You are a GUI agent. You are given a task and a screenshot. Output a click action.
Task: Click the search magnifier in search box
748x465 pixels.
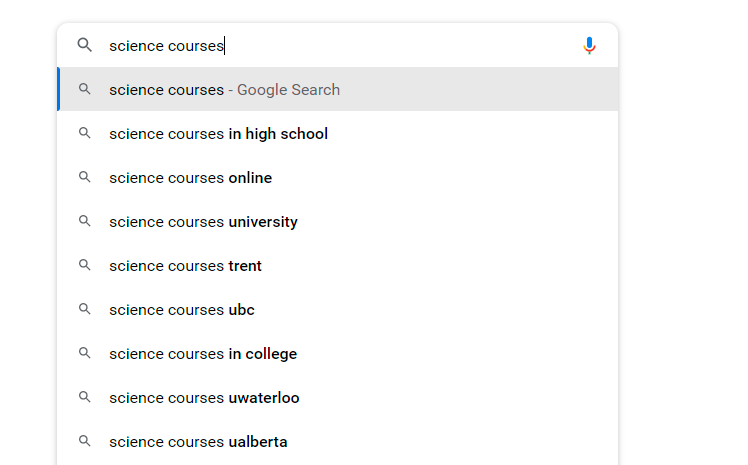85,45
